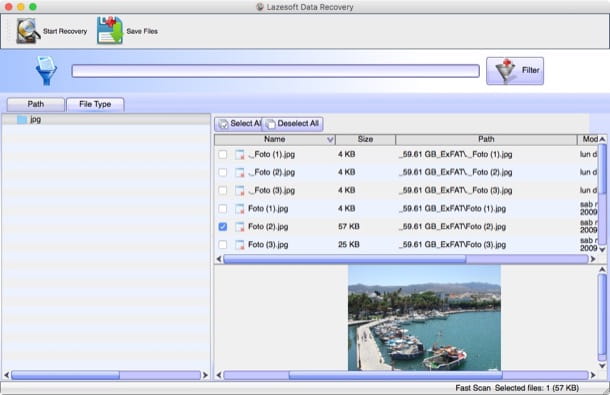The height and width of the screenshot is (395, 610).
Task: Click file icon of _Foto (3).jpg
Action: coord(240,190)
